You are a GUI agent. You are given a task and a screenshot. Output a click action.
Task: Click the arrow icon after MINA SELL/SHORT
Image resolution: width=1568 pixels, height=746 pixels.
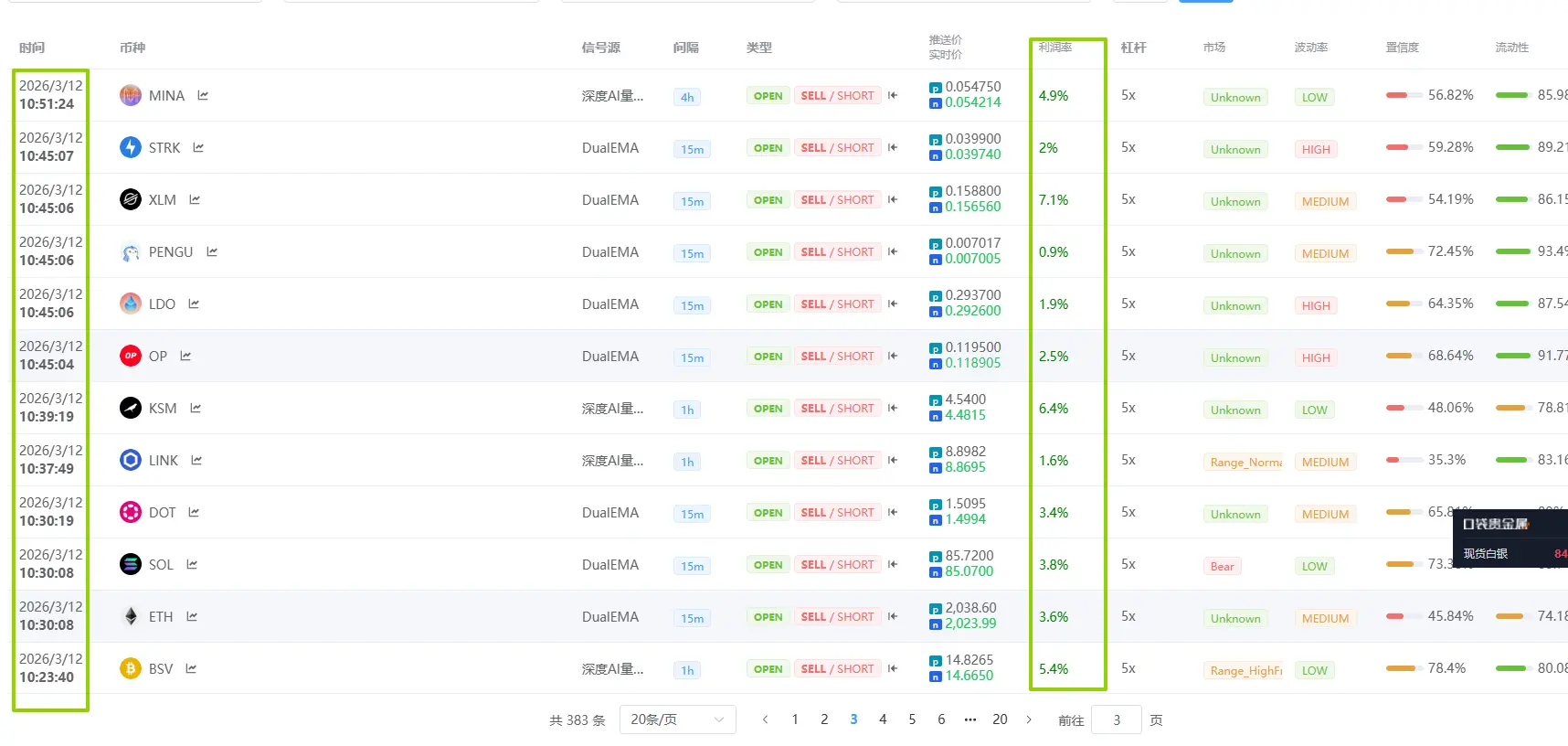pos(893,95)
